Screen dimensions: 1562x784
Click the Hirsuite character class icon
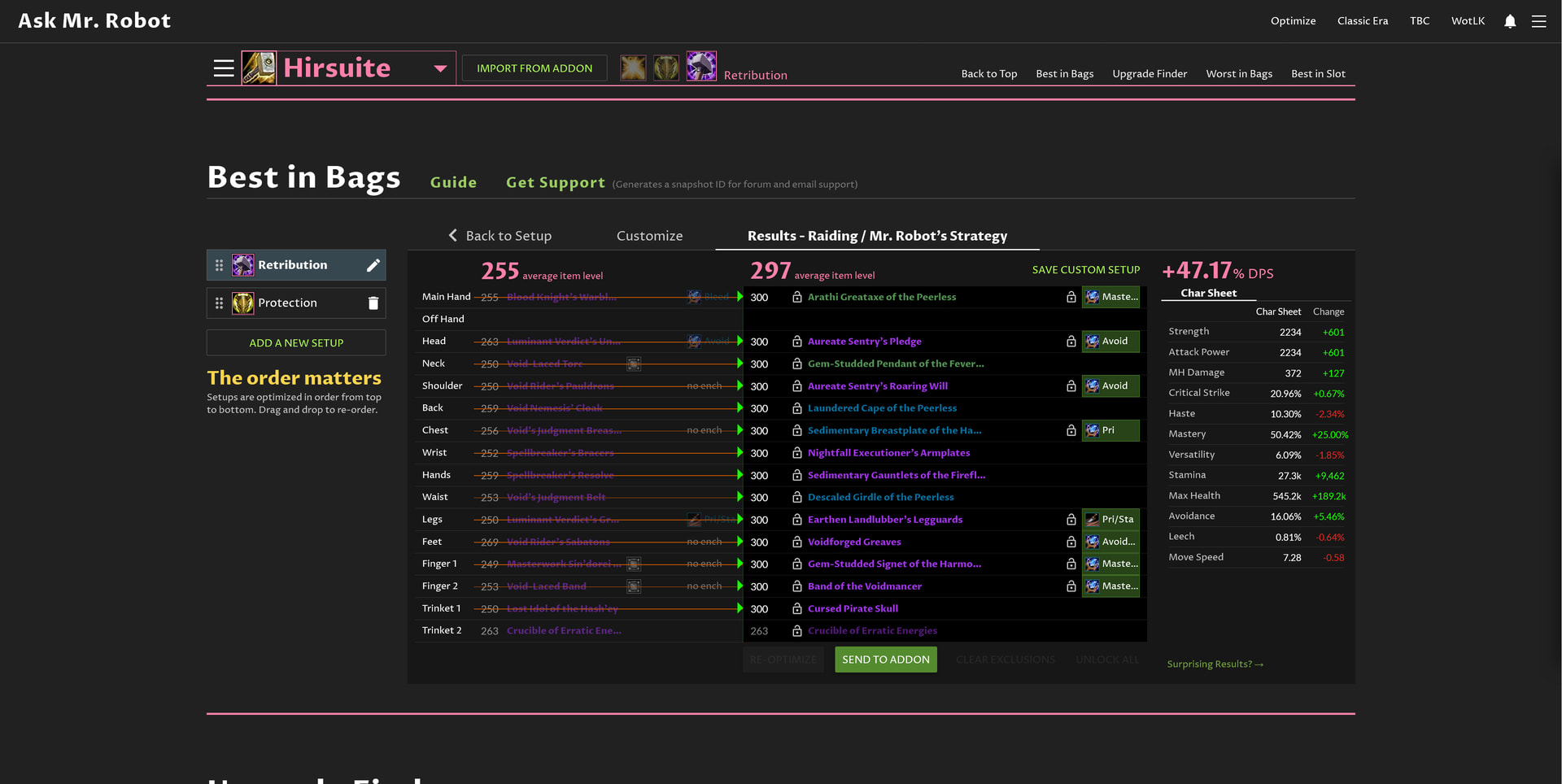point(259,68)
